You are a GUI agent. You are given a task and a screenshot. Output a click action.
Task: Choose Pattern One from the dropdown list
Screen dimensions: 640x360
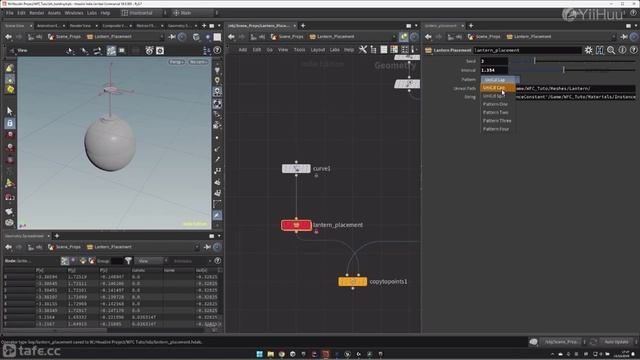point(496,104)
